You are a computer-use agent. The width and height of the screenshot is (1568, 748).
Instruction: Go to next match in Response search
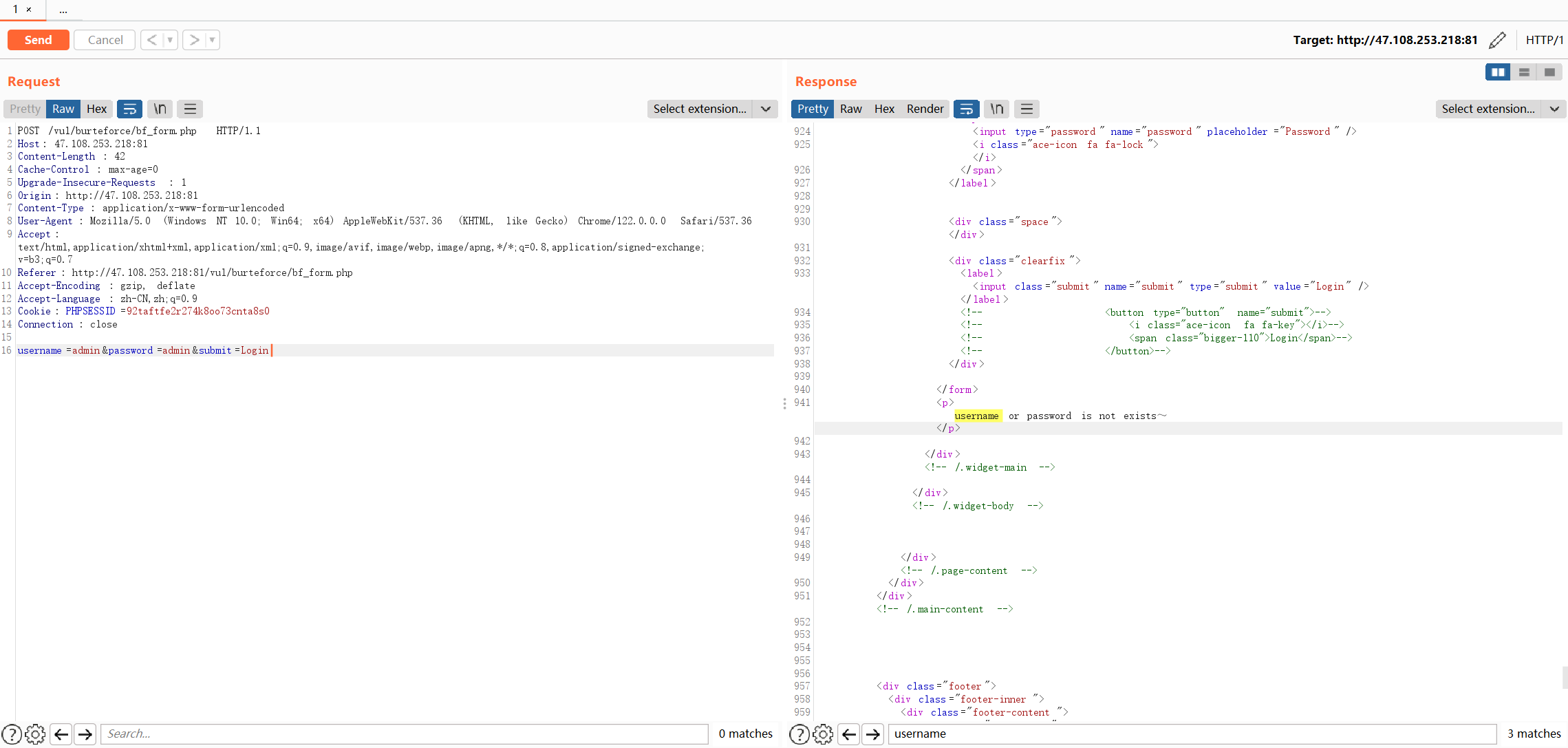pos(873,734)
